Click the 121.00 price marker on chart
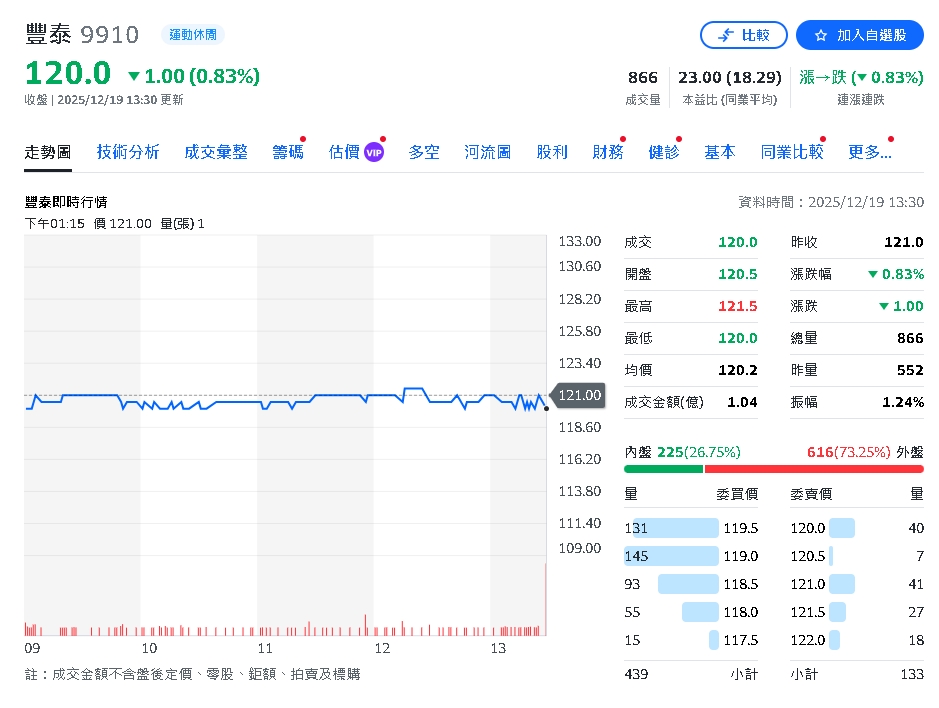 (579, 395)
